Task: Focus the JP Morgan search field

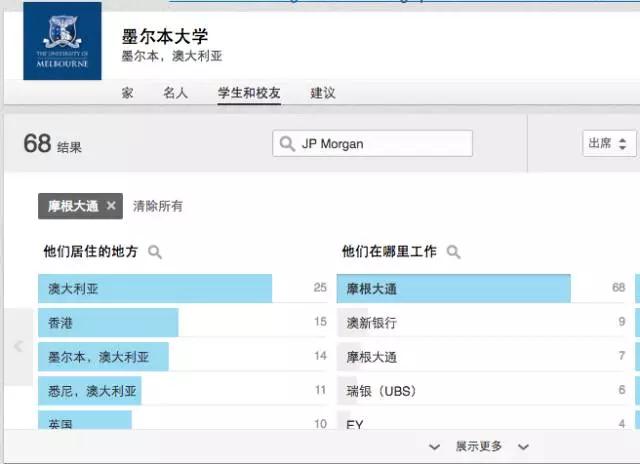Action: click(380, 144)
